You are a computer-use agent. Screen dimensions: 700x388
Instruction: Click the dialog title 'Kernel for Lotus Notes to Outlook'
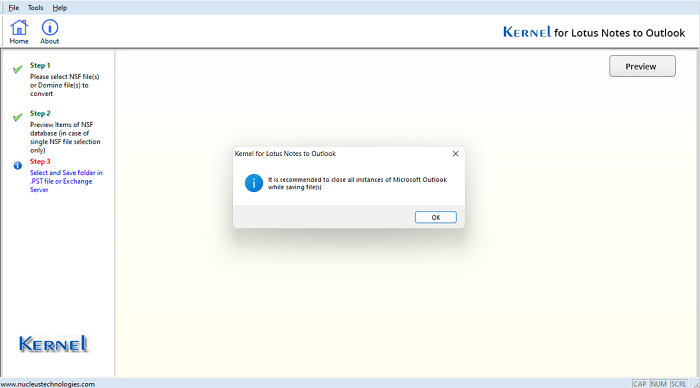[285, 154]
